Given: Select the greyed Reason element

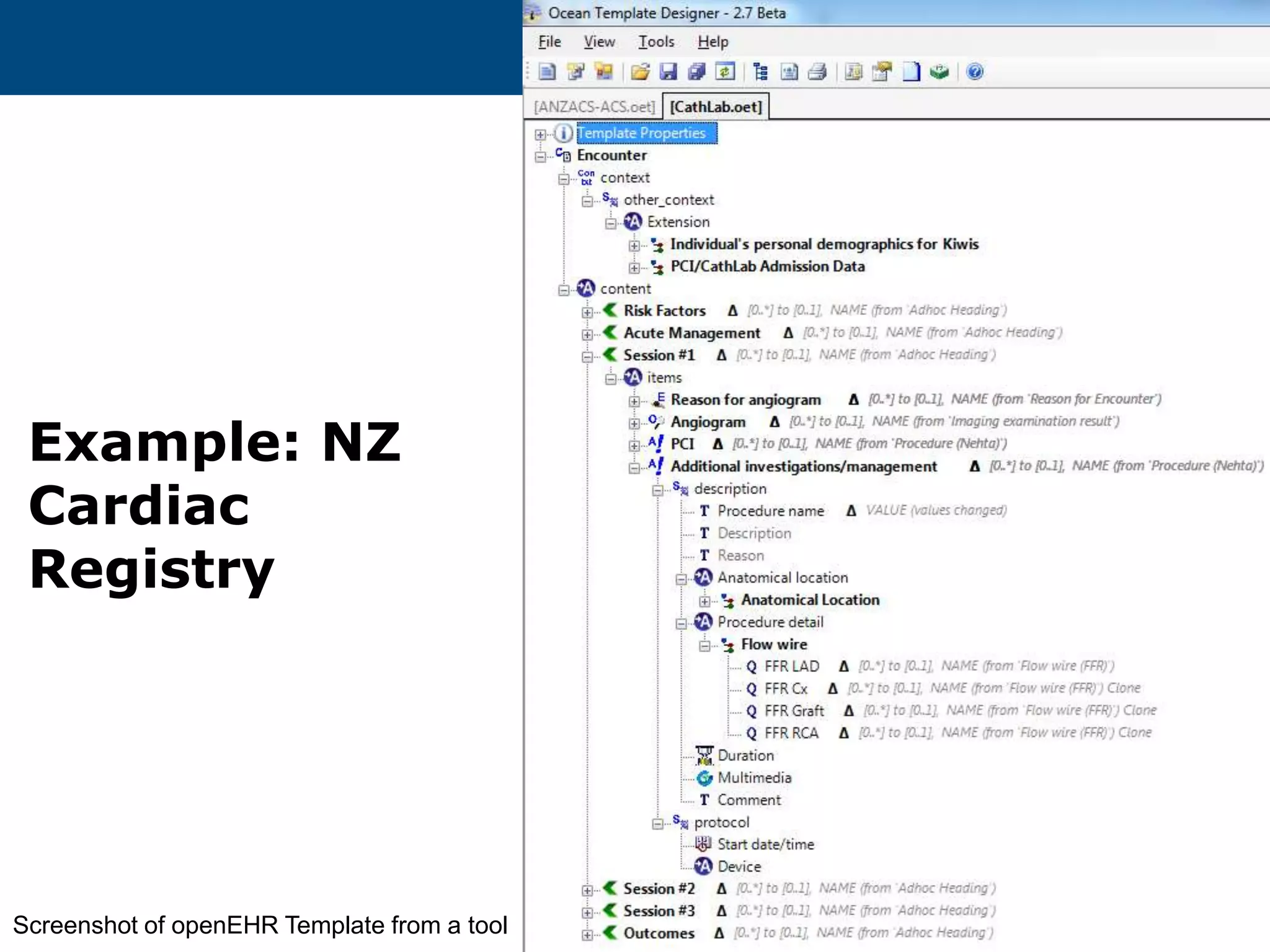Looking at the screenshot, I should click(740, 556).
